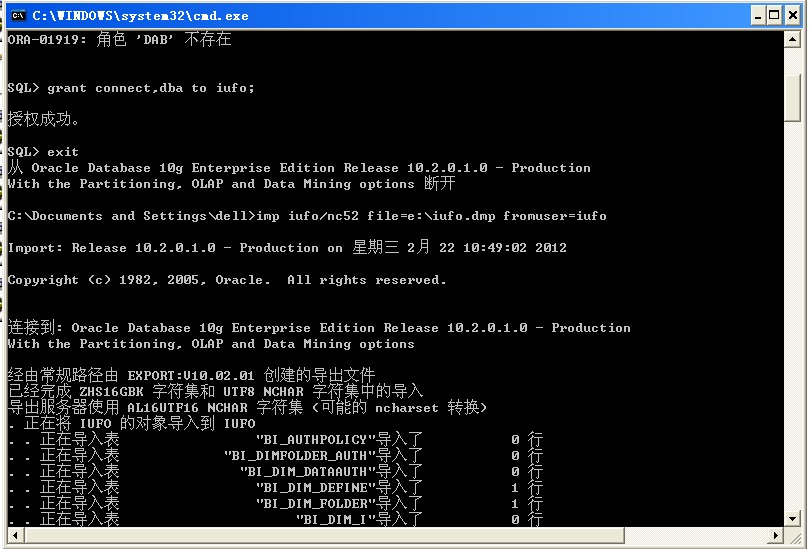Screen dimensions: 809x549
Task: Click the horizontal scrollbar left arrow
Action: (15, 535)
